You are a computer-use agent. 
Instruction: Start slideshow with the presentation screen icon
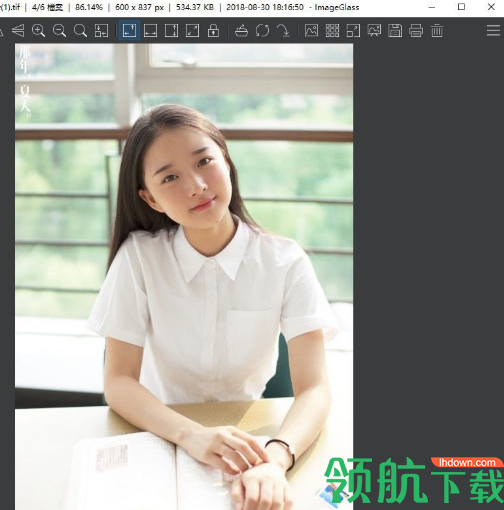[x=374, y=31]
